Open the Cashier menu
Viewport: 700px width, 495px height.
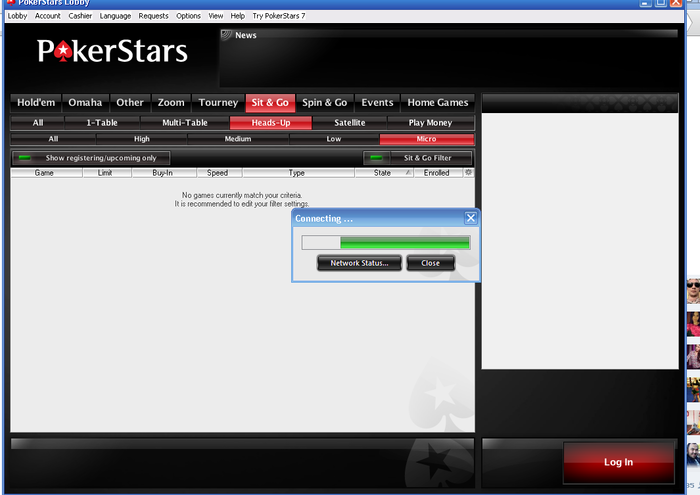tap(80, 16)
